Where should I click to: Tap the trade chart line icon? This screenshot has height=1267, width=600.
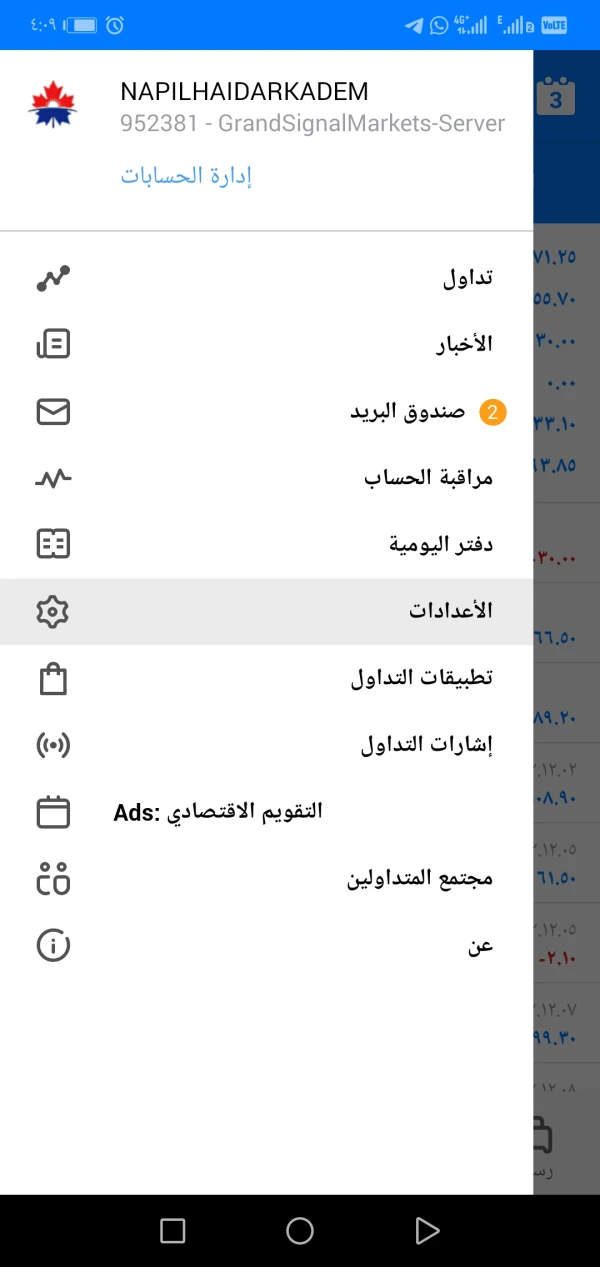[x=53, y=278]
